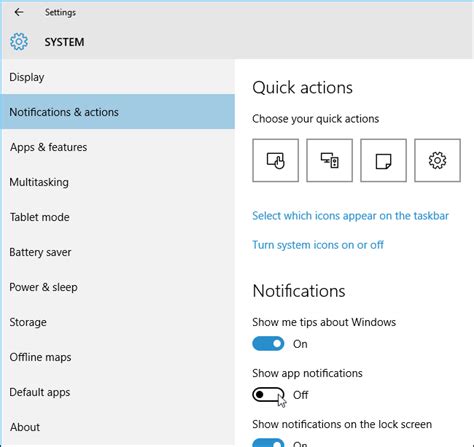Toggle Show notifications on the lock screen
Viewport: 474px width, 447px height.
[x=268, y=443]
